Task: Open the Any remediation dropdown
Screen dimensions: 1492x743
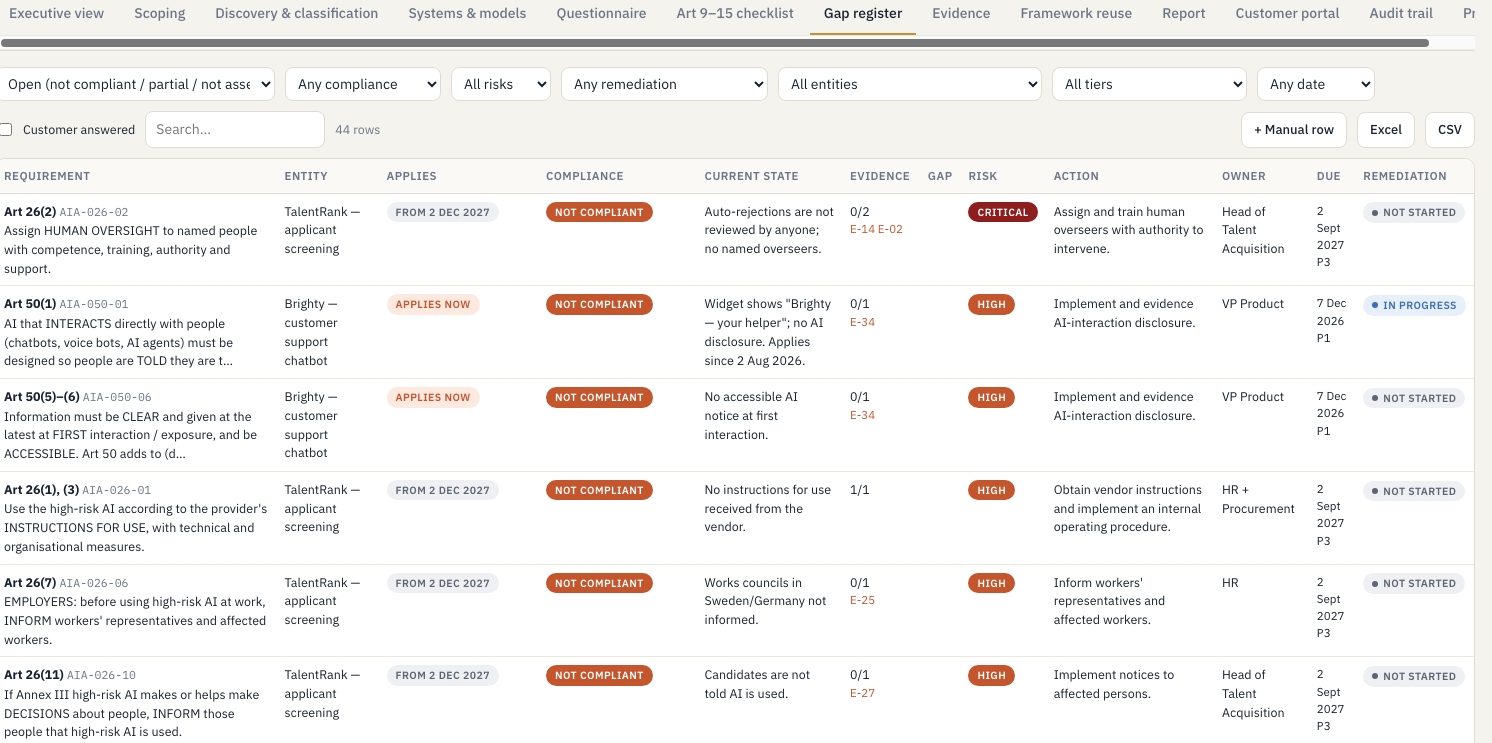Action: tap(664, 84)
